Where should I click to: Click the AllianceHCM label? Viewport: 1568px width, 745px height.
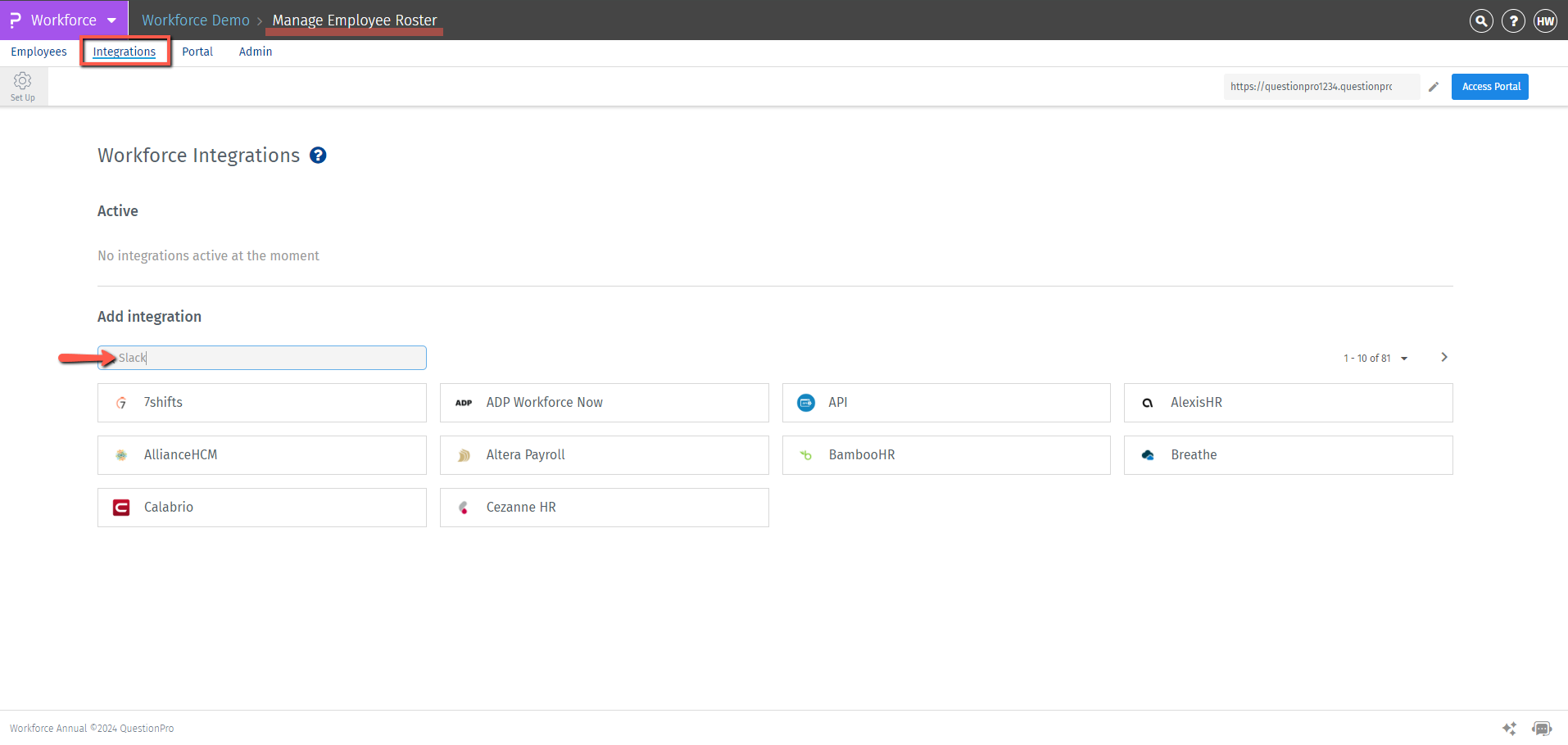pyautogui.click(x=181, y=455)
